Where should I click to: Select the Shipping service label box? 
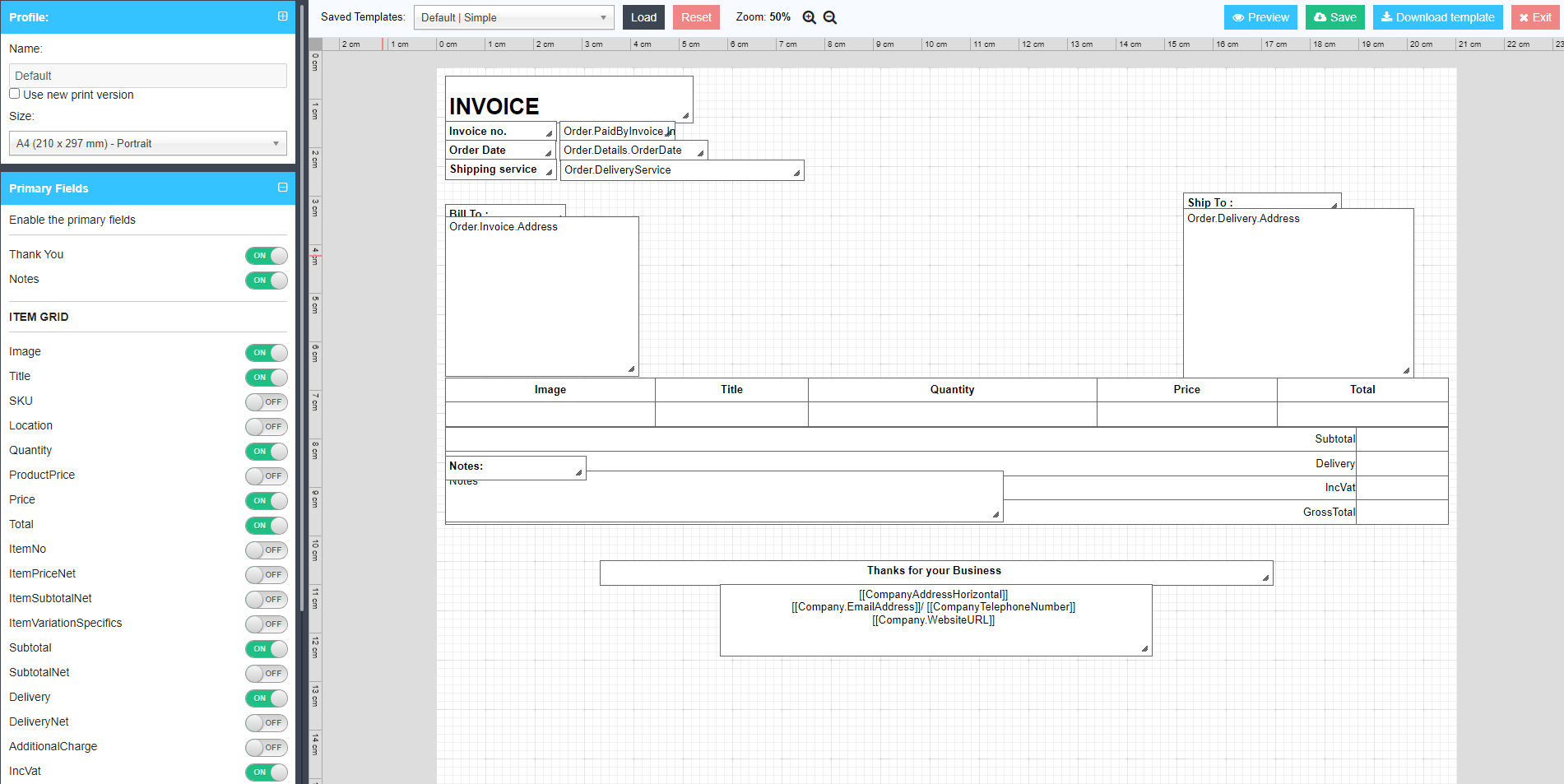(x=501, y=169)
